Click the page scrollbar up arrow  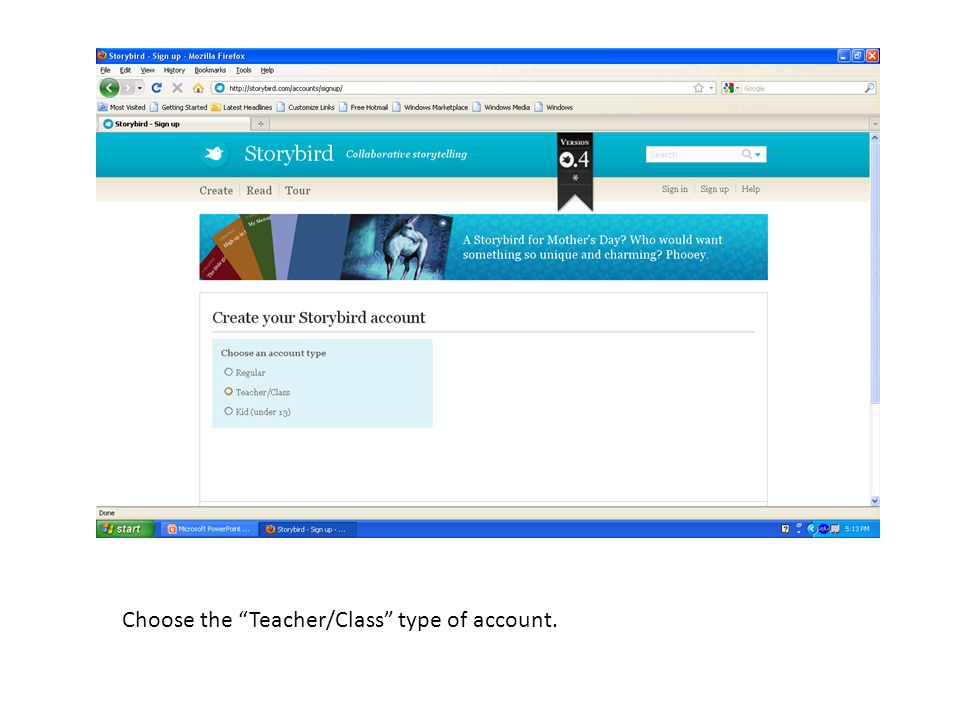pyautogui.click(x=875, y=138)
